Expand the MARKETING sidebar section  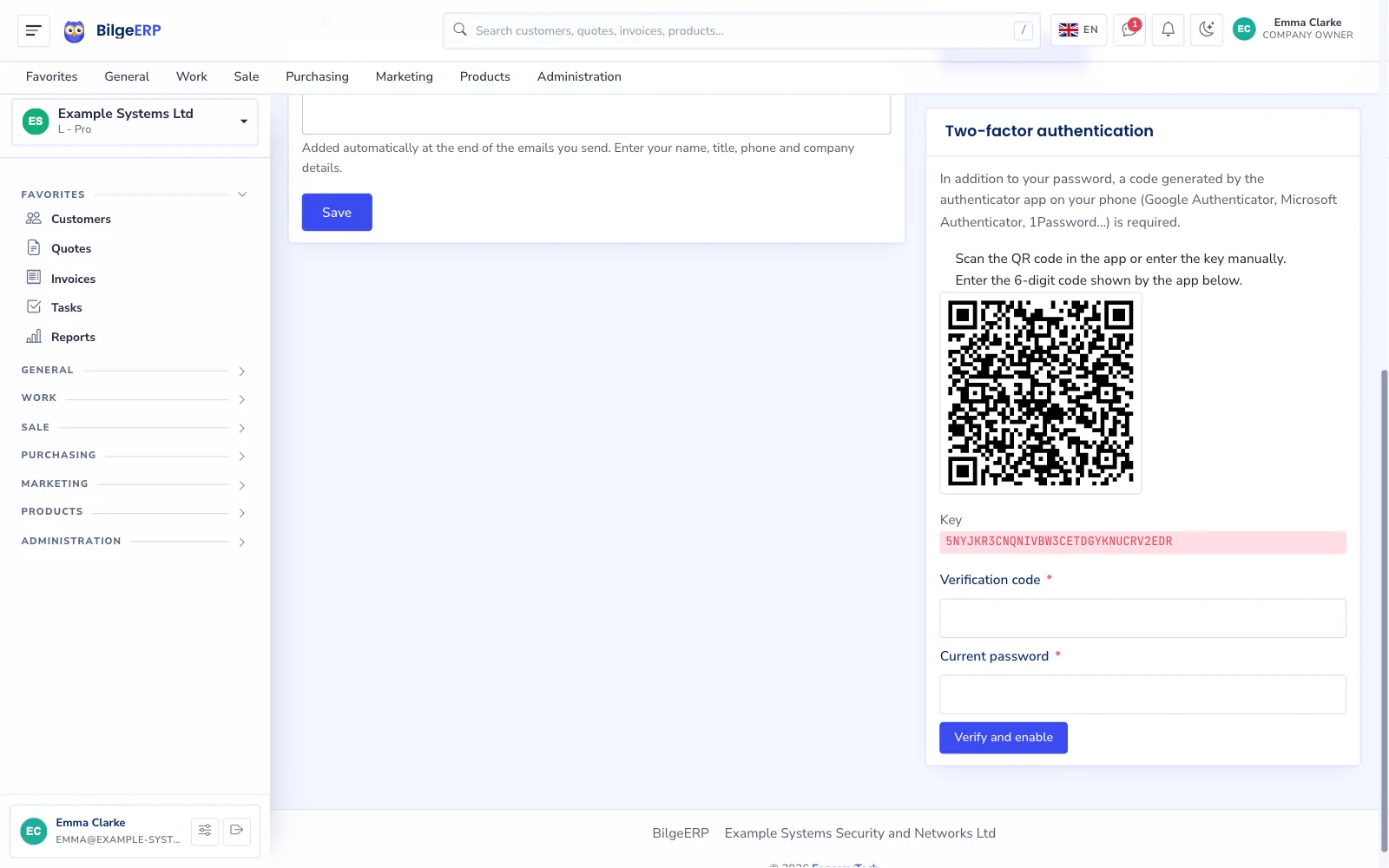(135, 484)
